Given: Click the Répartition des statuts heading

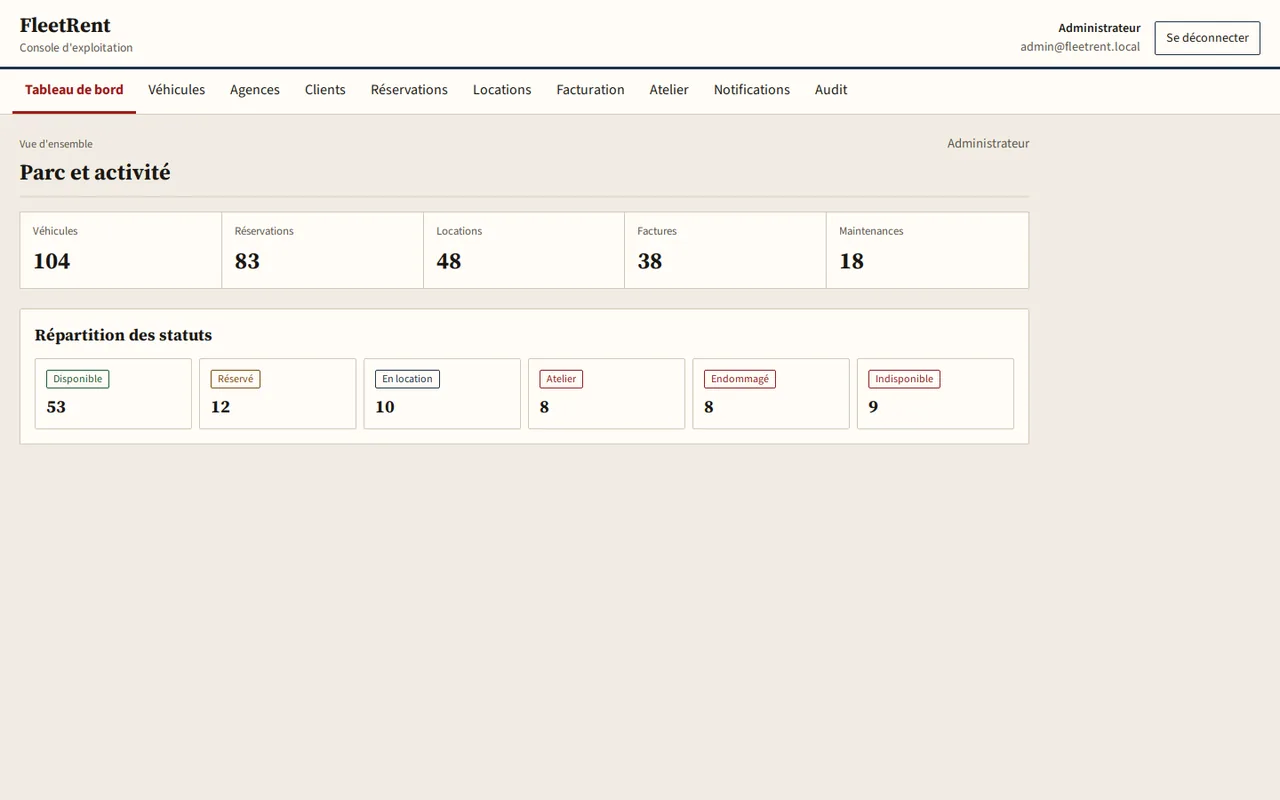Looking at the screenshot, I should click(123, 335).
